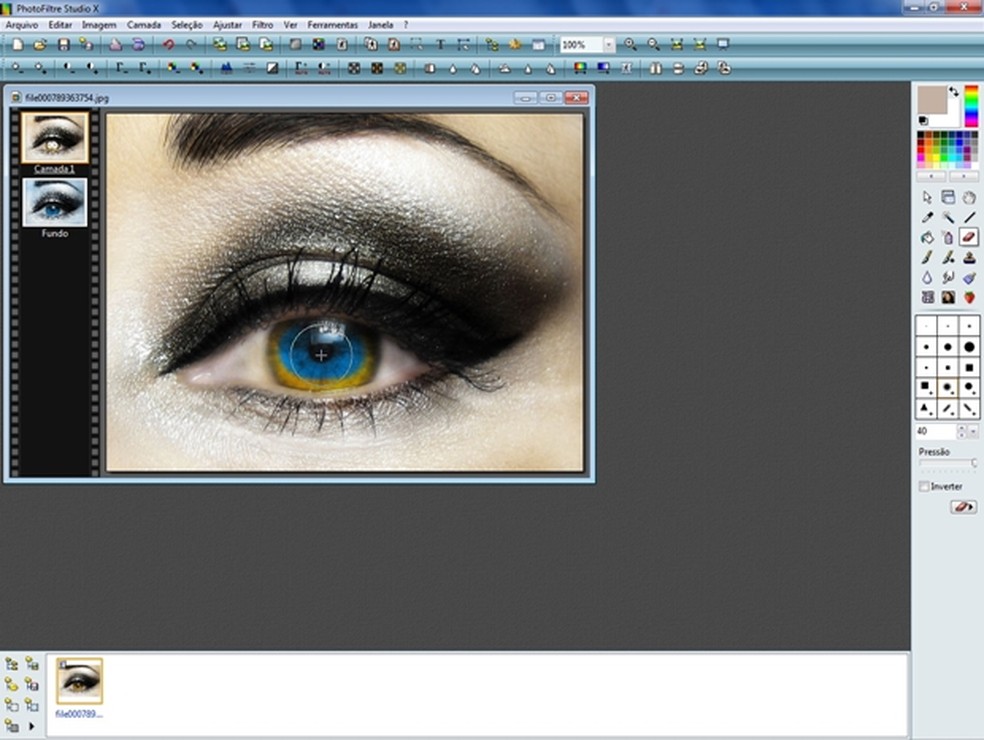Image resolution: width=984 pixels, height=740 pixels.
Task: Select the Clone Stamp tool
Action: click(969, 257)
